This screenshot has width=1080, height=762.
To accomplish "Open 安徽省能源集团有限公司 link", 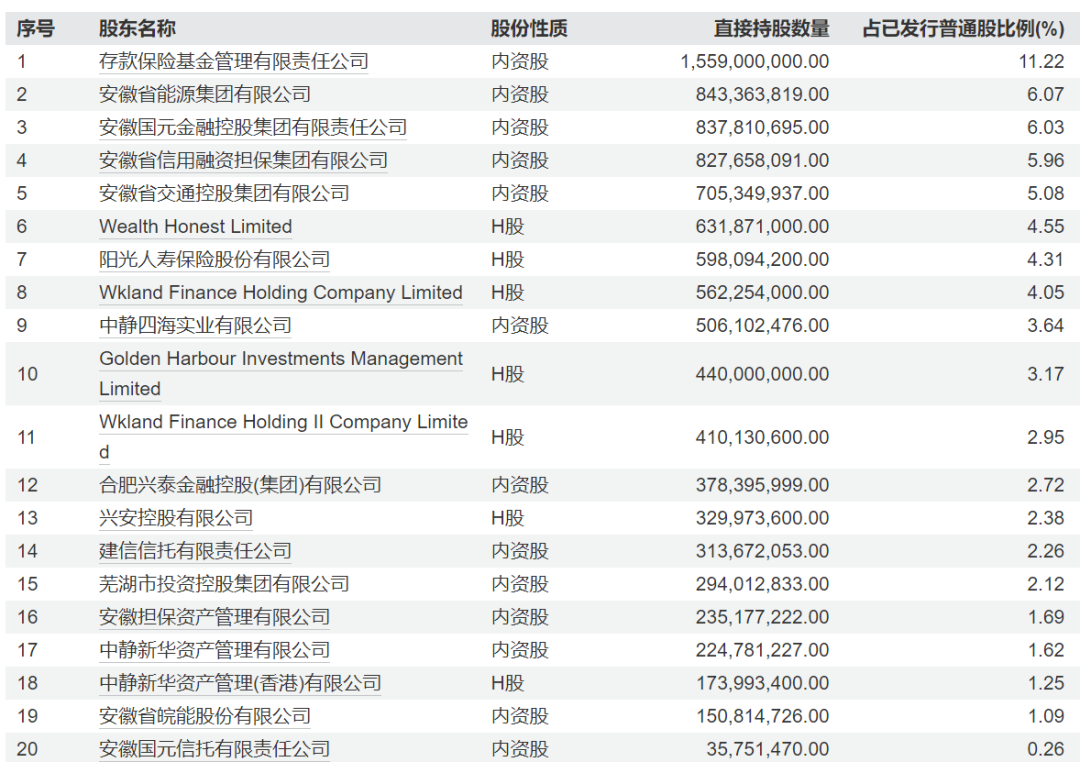I will 205,94.
